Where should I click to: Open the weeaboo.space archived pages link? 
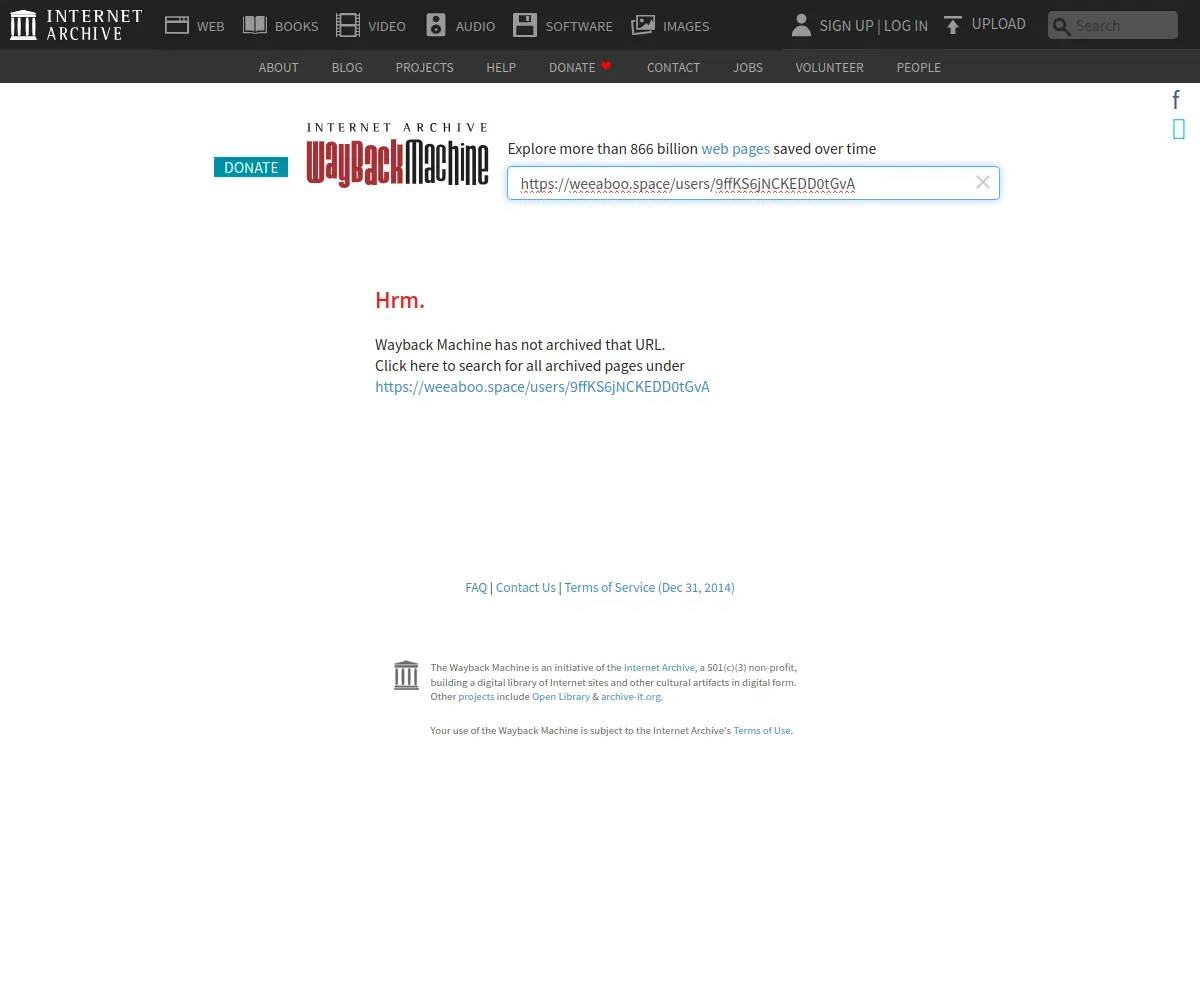[542, 387]
